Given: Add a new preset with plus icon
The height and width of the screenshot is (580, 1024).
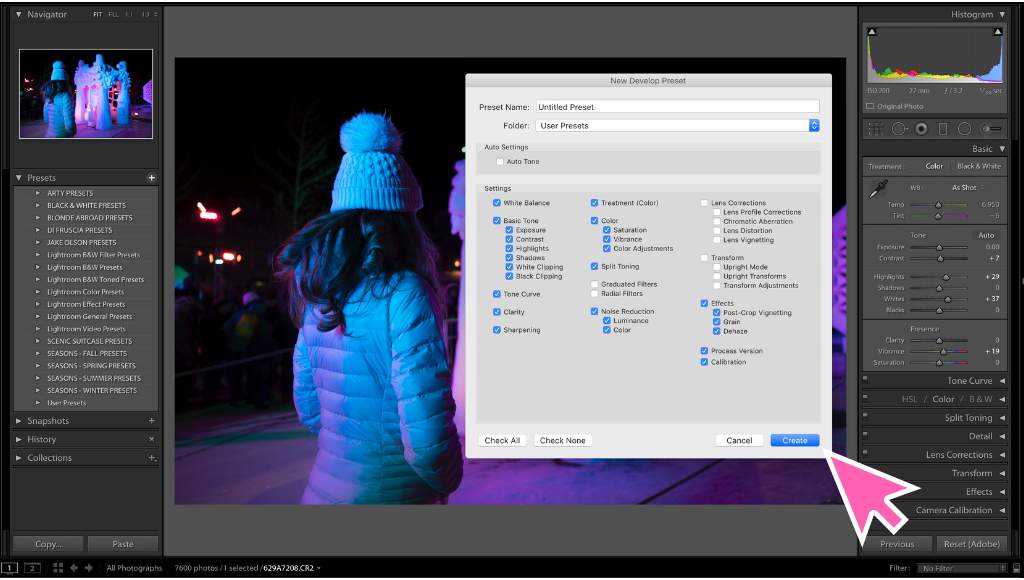Looking at the screenshot, I should [x=152, y=178].
